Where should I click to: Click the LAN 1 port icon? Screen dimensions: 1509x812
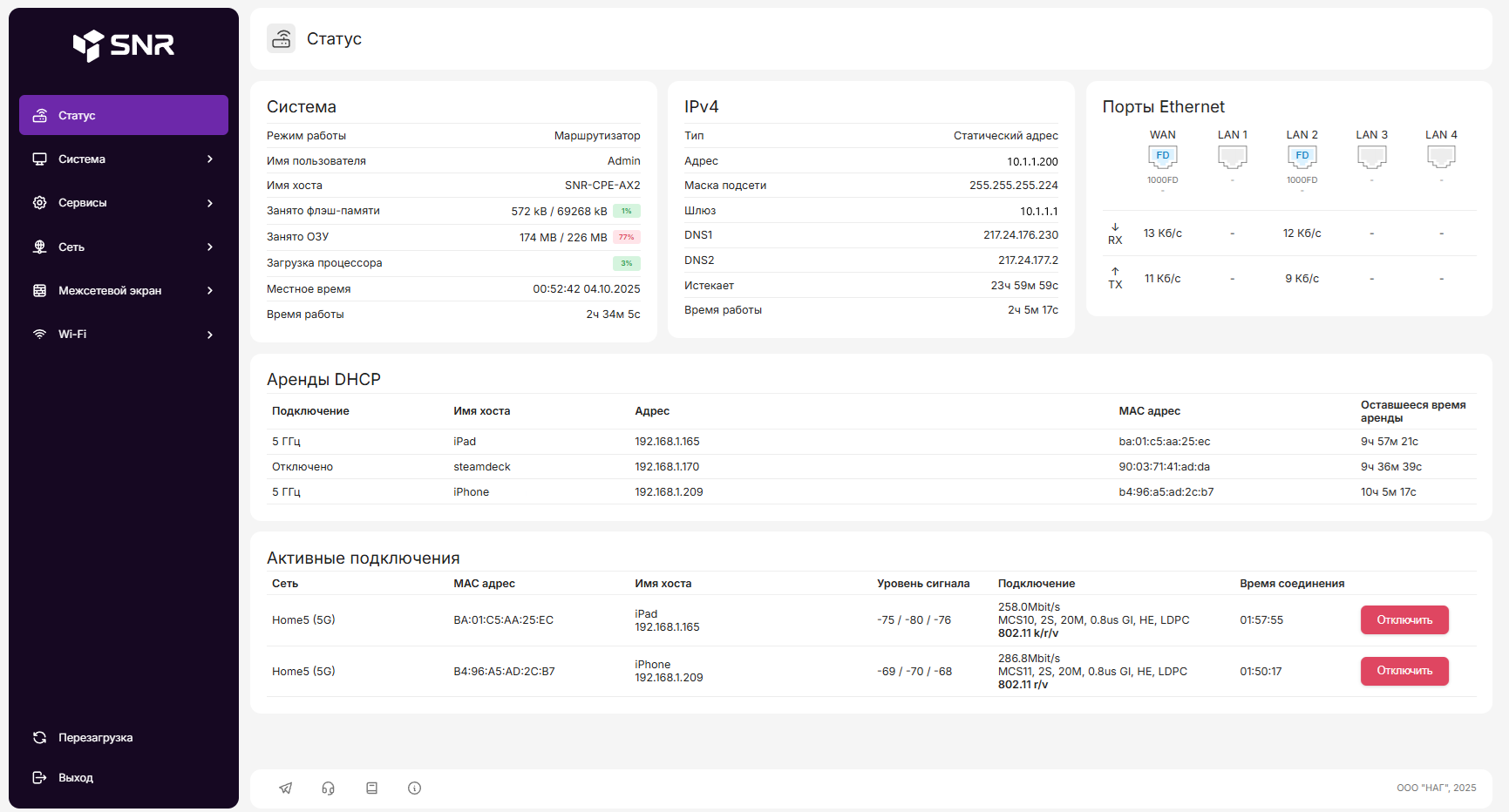[x=1232, y=157]
